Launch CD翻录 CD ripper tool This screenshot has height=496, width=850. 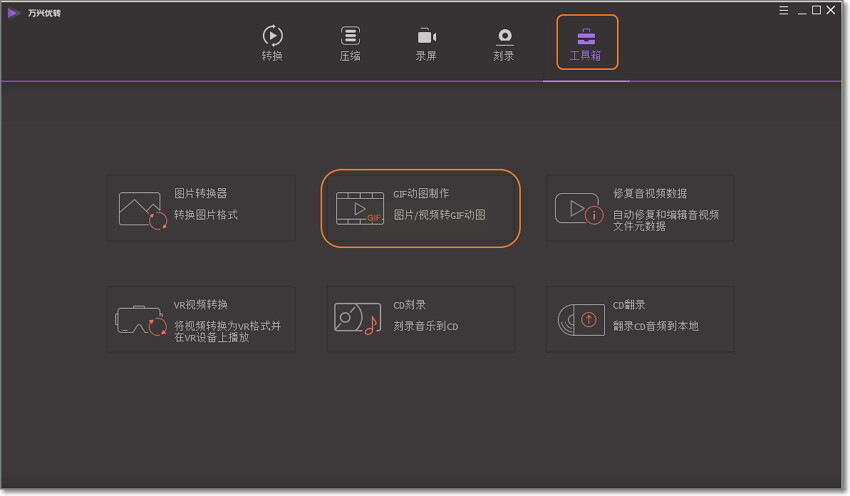[x=640, y=319]
